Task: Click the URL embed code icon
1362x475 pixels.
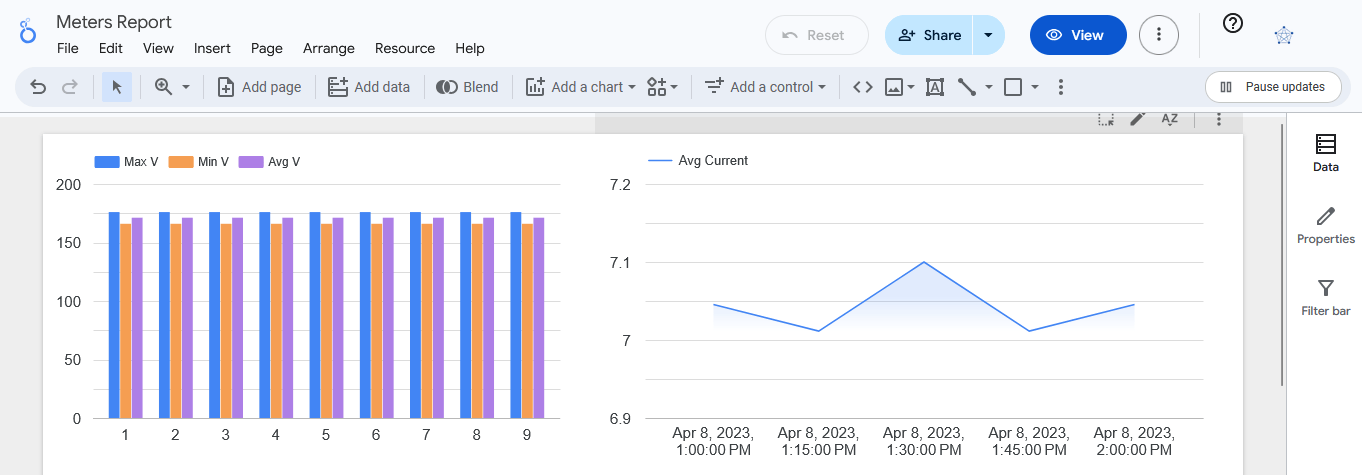Action: coord(862,87)
